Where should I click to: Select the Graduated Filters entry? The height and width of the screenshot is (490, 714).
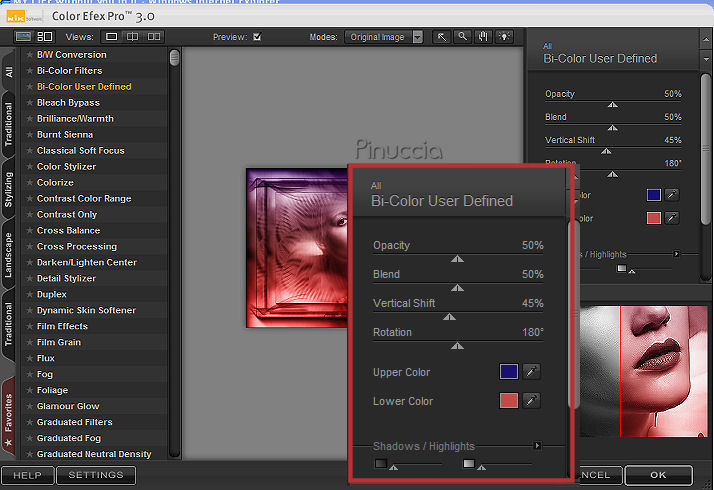point(74,422)
